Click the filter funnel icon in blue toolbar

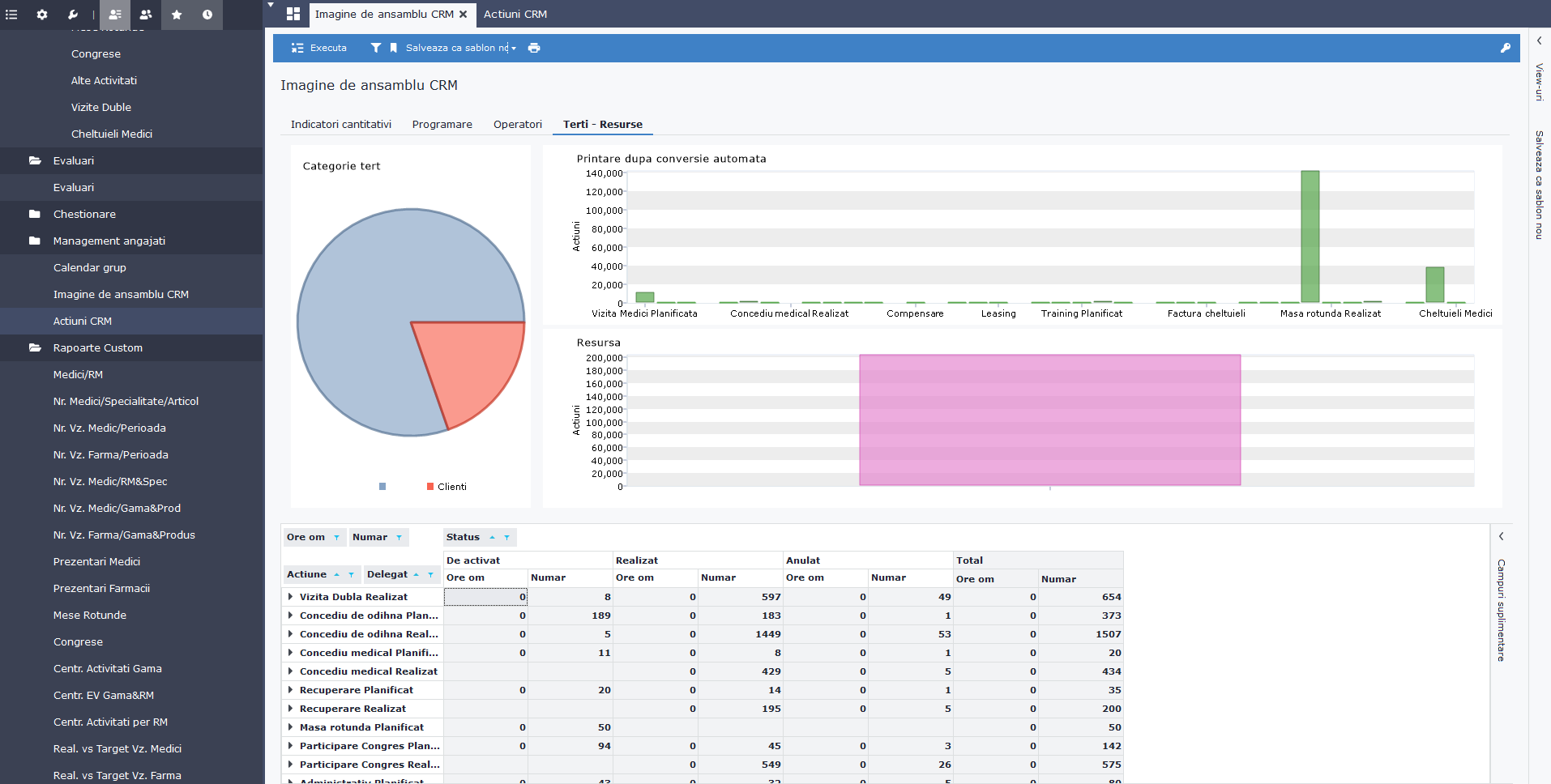[x=376, y=48]
